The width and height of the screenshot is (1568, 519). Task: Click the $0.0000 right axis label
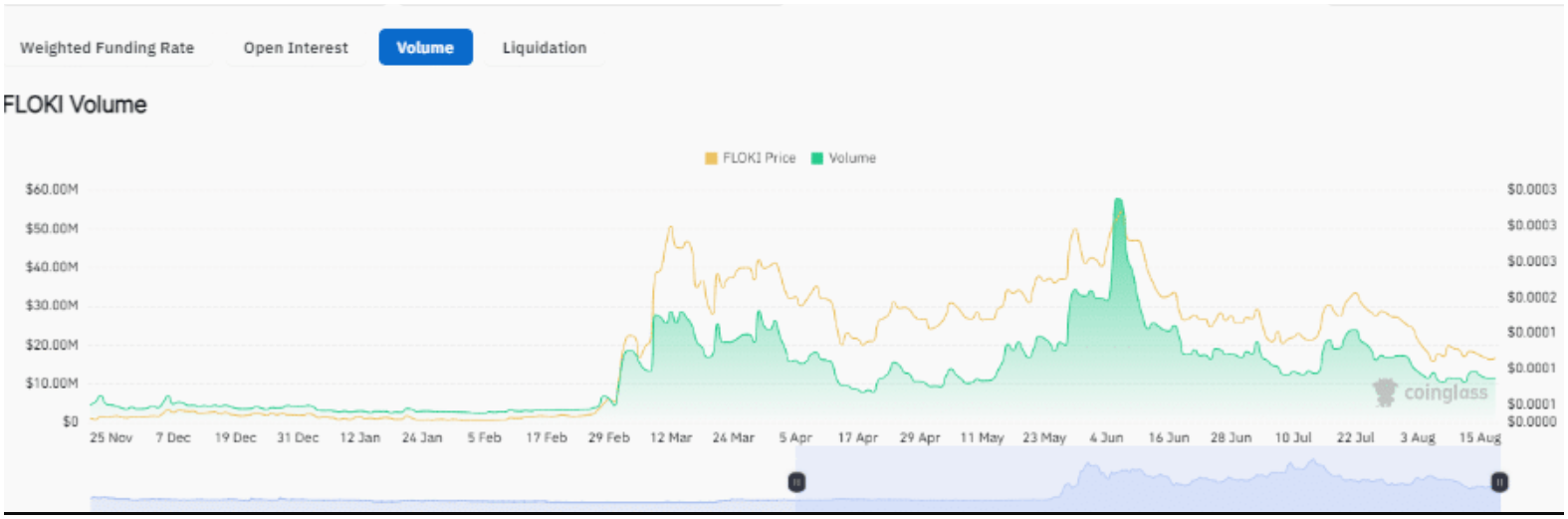point(1531,421)
